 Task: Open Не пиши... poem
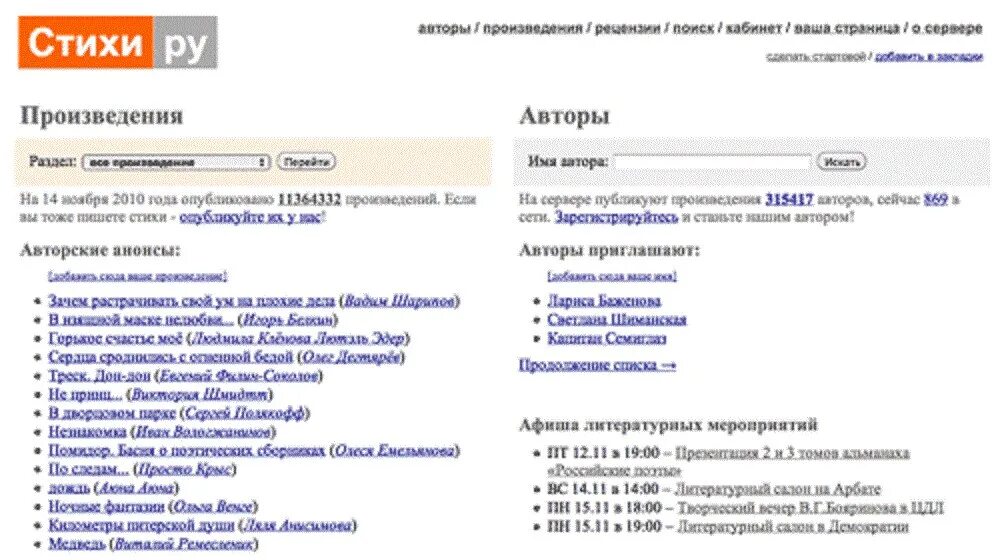(x=85, y=394)
